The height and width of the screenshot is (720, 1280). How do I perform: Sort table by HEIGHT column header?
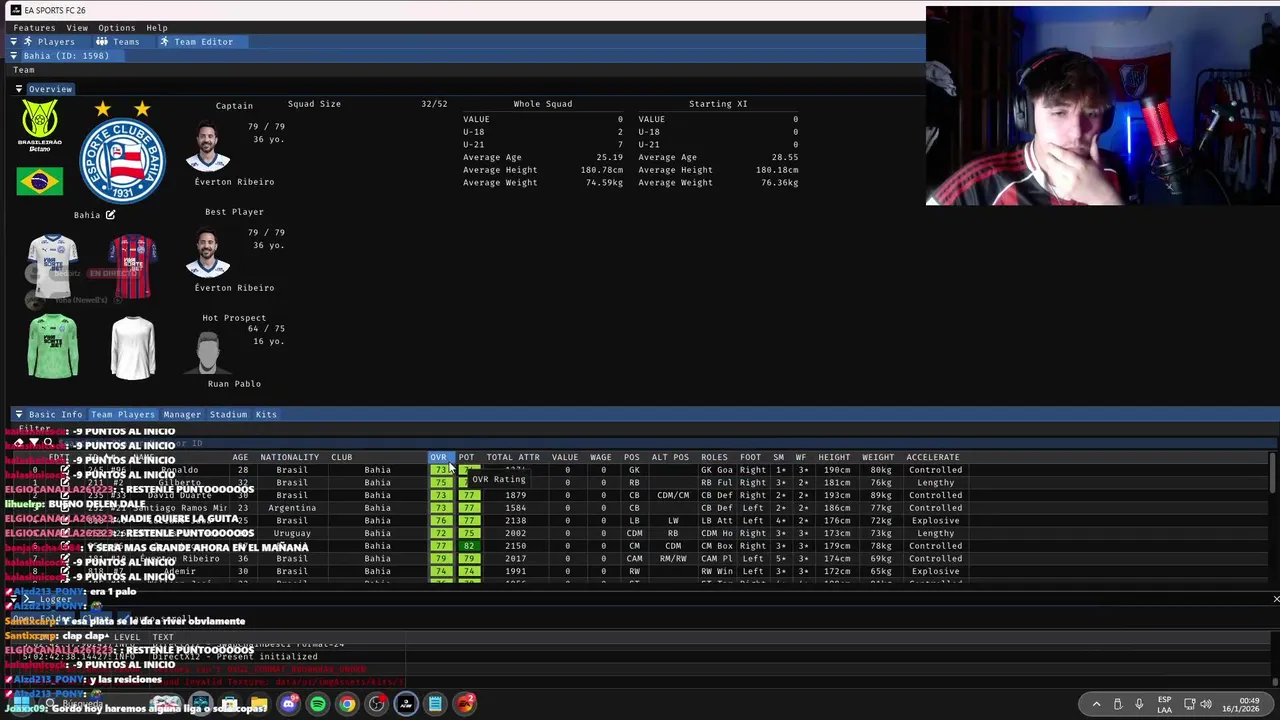click(834, 457)
